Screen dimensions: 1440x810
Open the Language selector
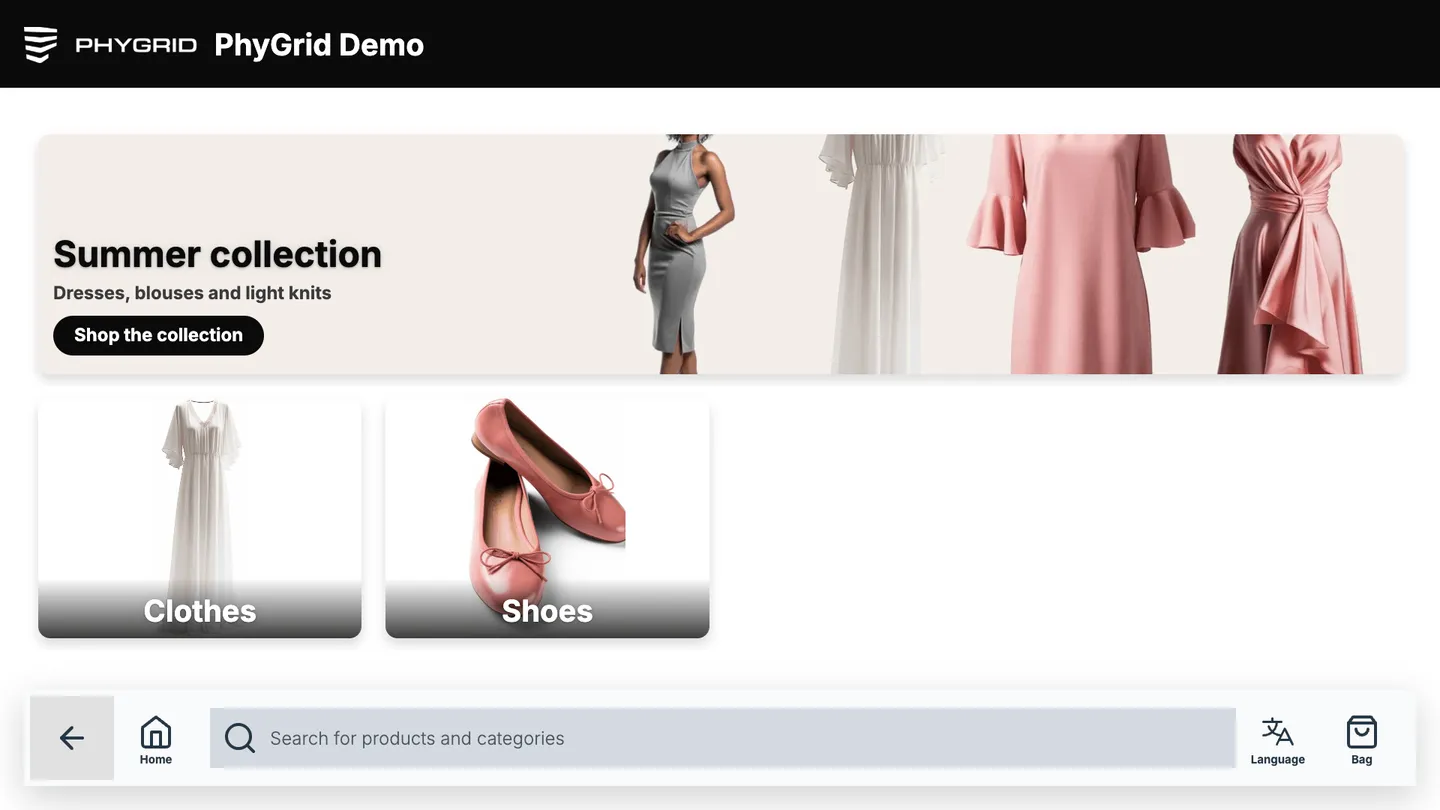coord(1277,740)
